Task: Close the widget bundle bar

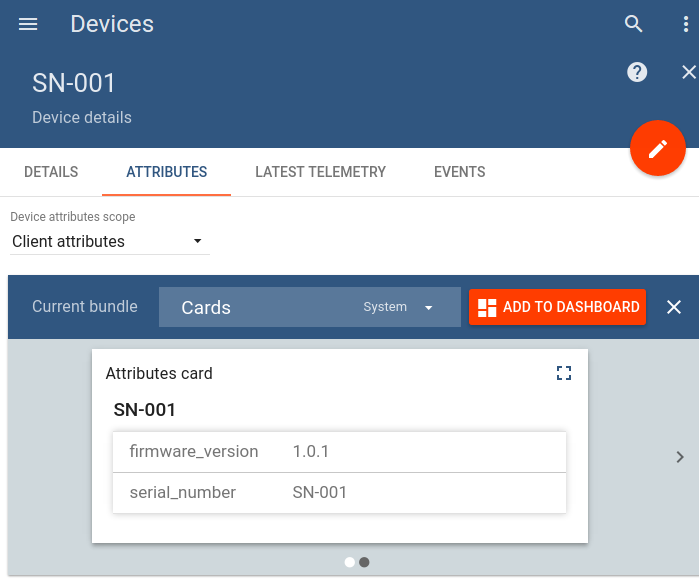Action: click(x=674, y=307)
